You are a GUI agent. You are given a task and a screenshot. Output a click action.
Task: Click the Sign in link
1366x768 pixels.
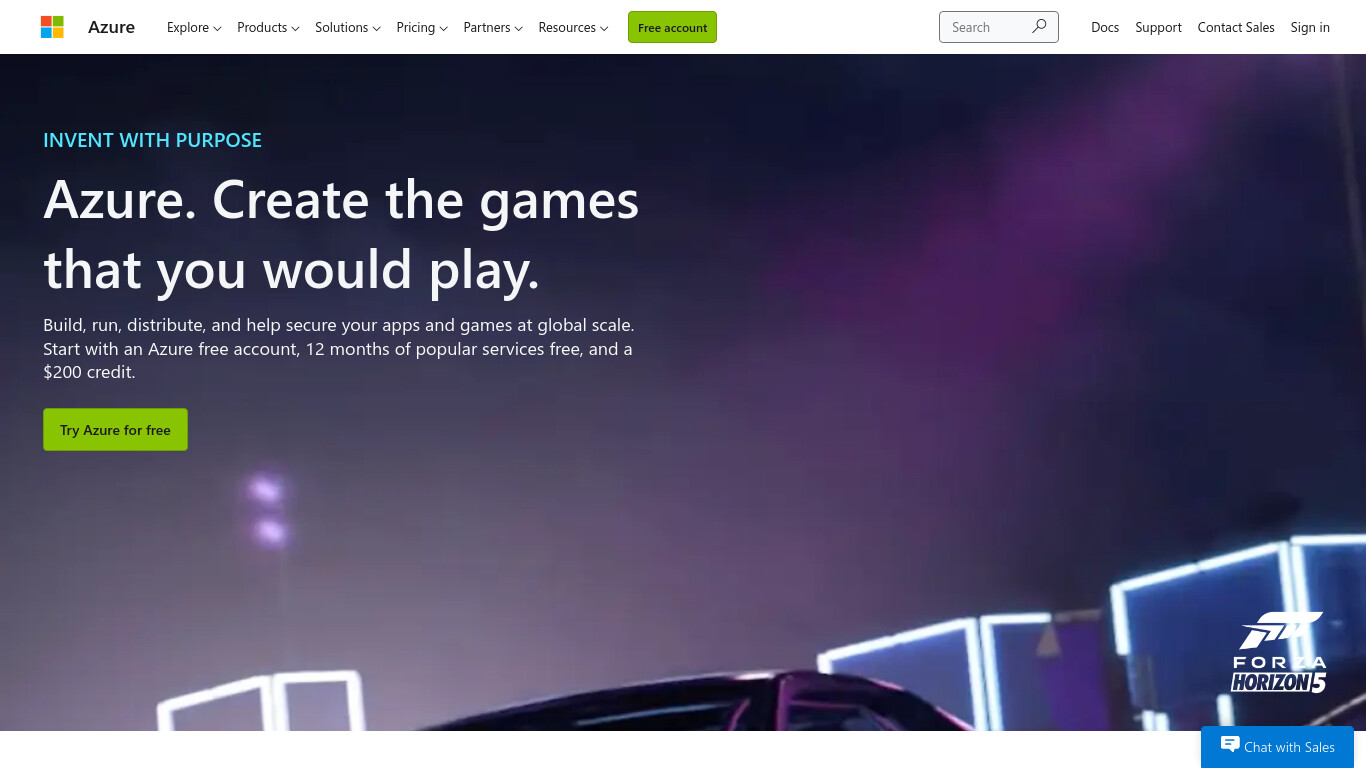coord(1310,27)
